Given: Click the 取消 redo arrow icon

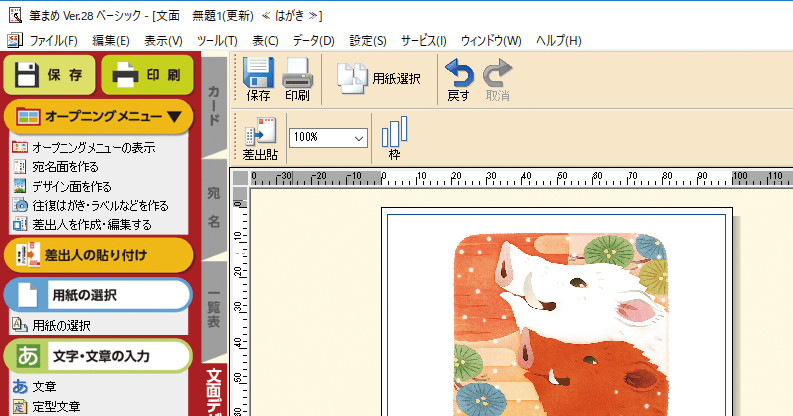Looking at the screenshot, I should click(x=498, y=79).
